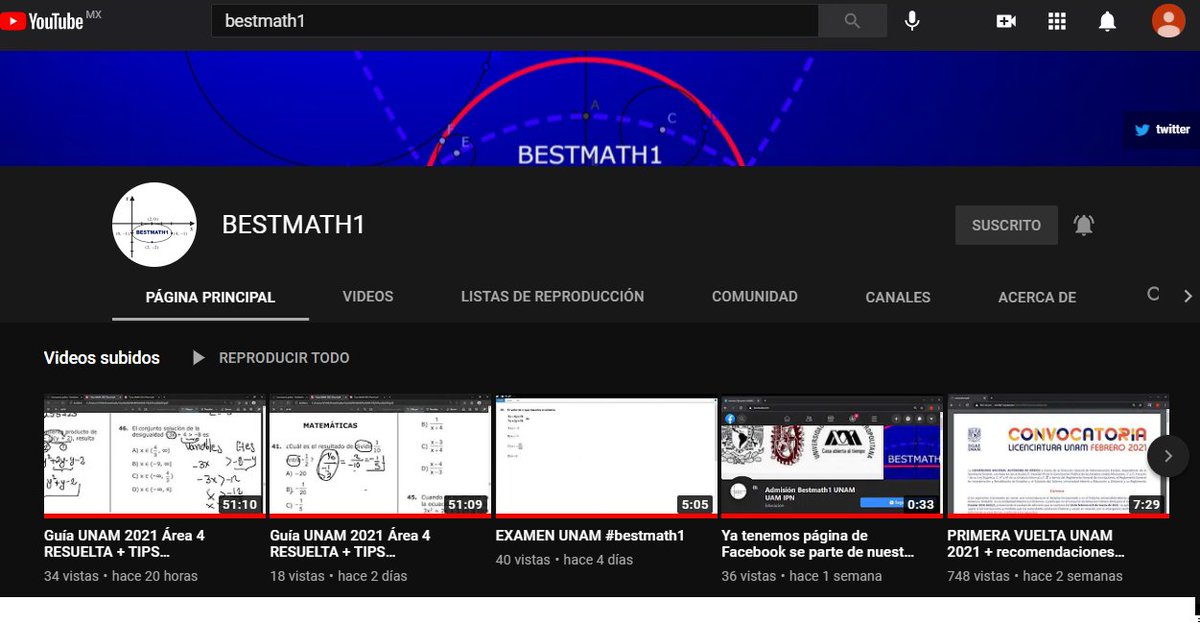Open the 51:09 Guía UNAM thumbnail
Viewport: 1200px width, 624px height.
pyautogui.click(x=380, y=456)
